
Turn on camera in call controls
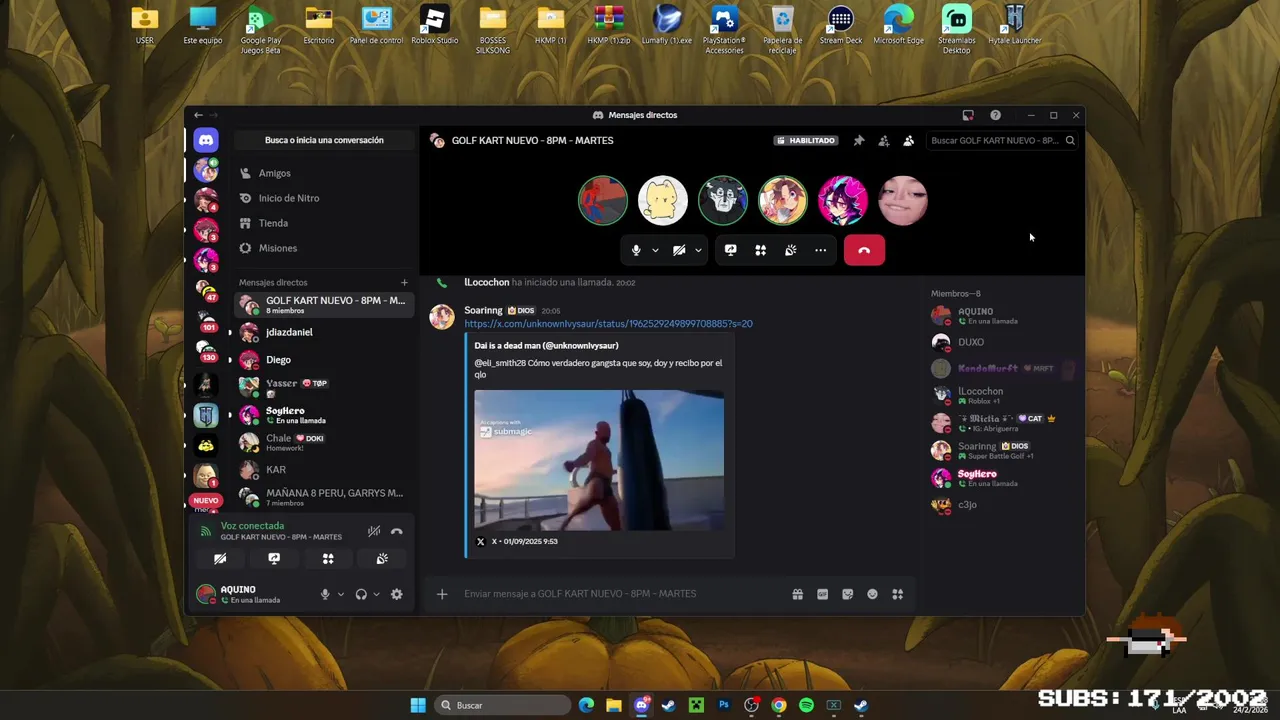(679, 250)
